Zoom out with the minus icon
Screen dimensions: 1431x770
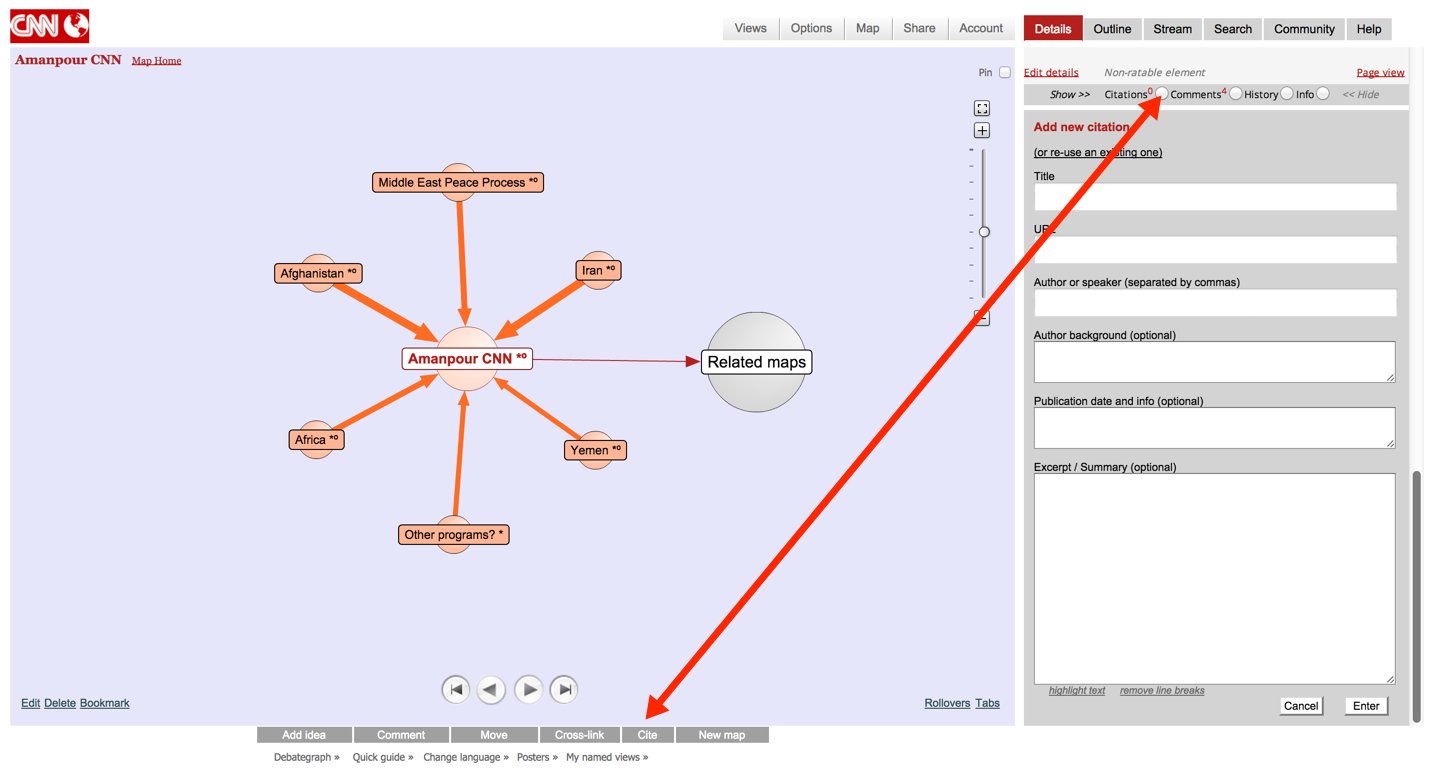(x=982, y=318)
